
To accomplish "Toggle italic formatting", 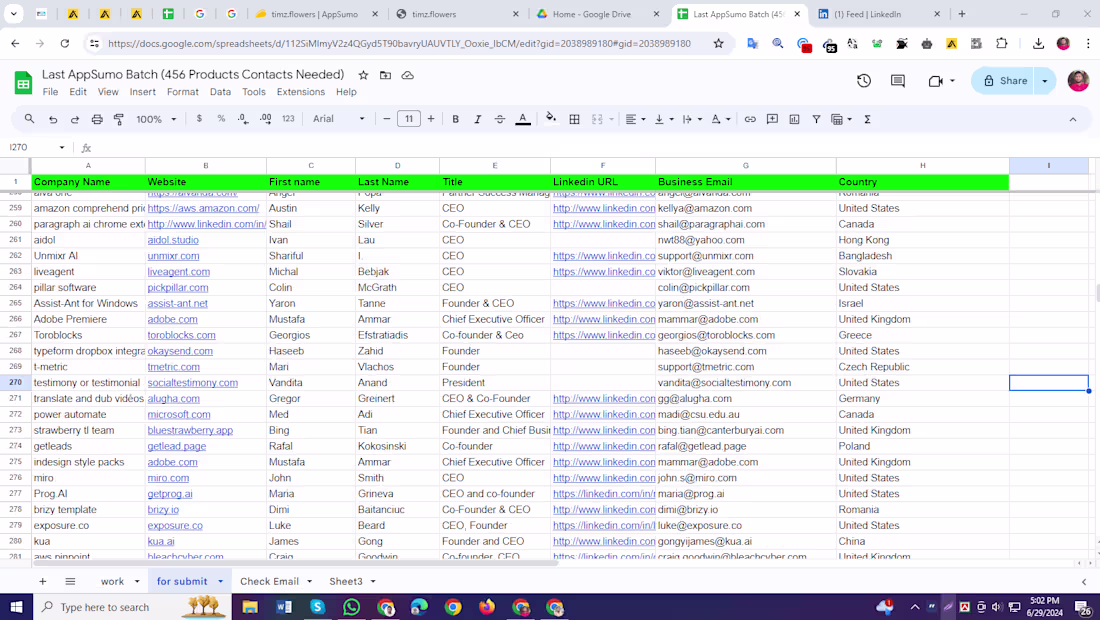I will click(477, 119).
